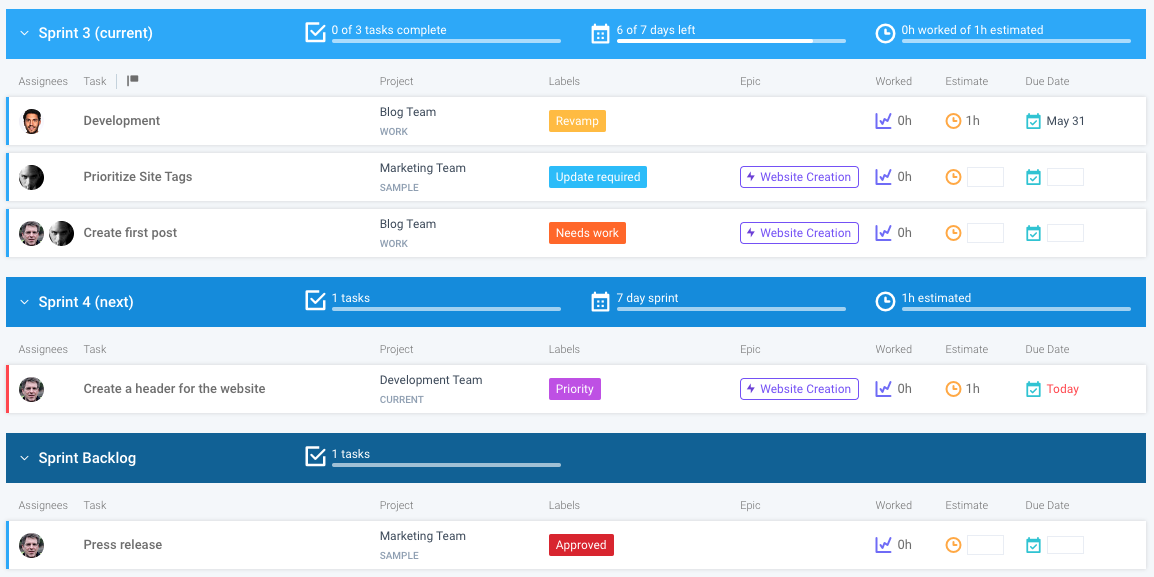The width and height of the screenshot is (1154, 577).
Task: Click second assignee avatar on Create first post
Action: pos(61,233)
